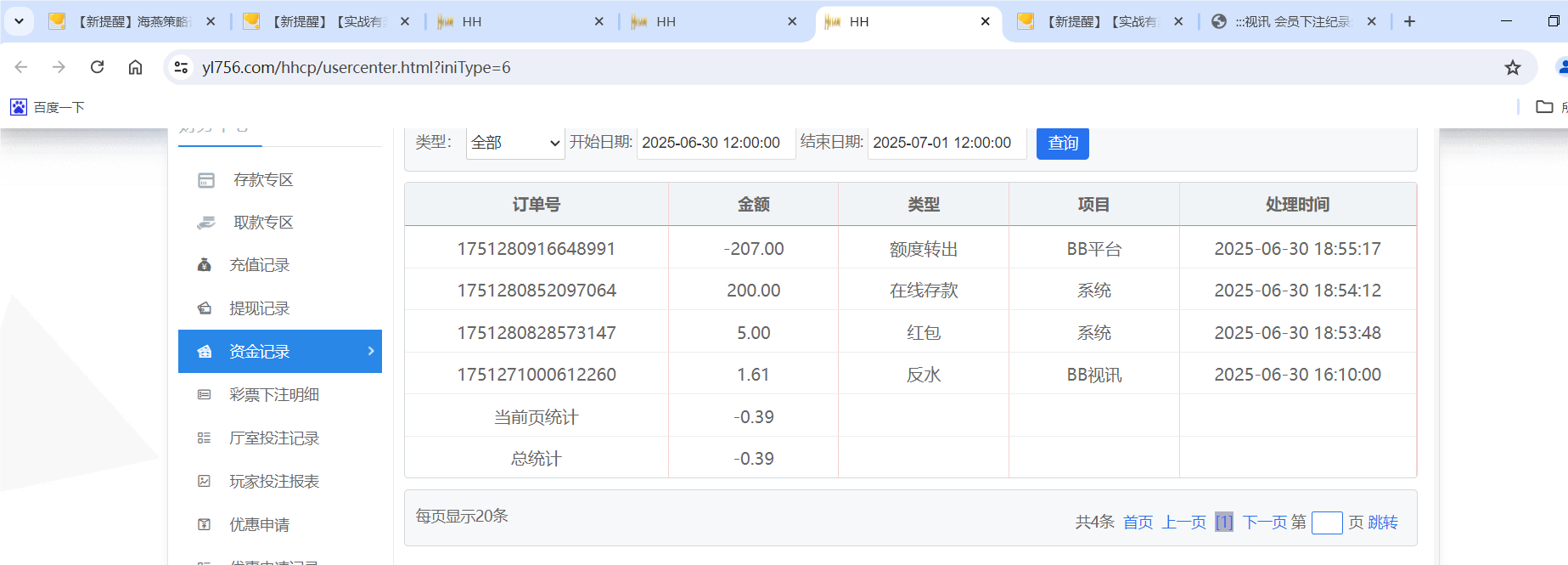This screenshot has width=1568, height=565.
Task: Click the 跳转 page jump link
Action: pyautogui.click(x=1382, y=523)
